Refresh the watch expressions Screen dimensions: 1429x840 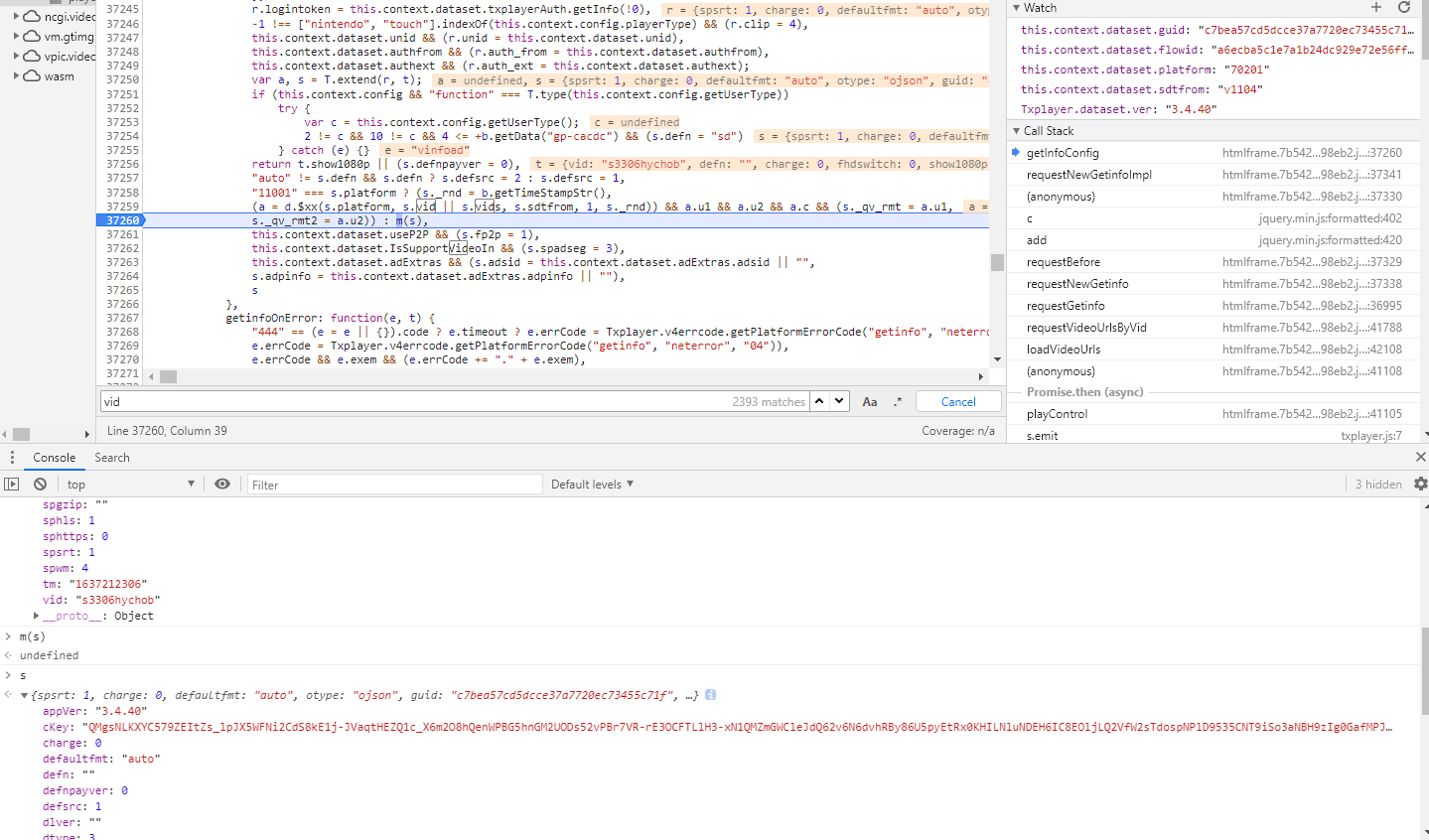(1403, 7)
